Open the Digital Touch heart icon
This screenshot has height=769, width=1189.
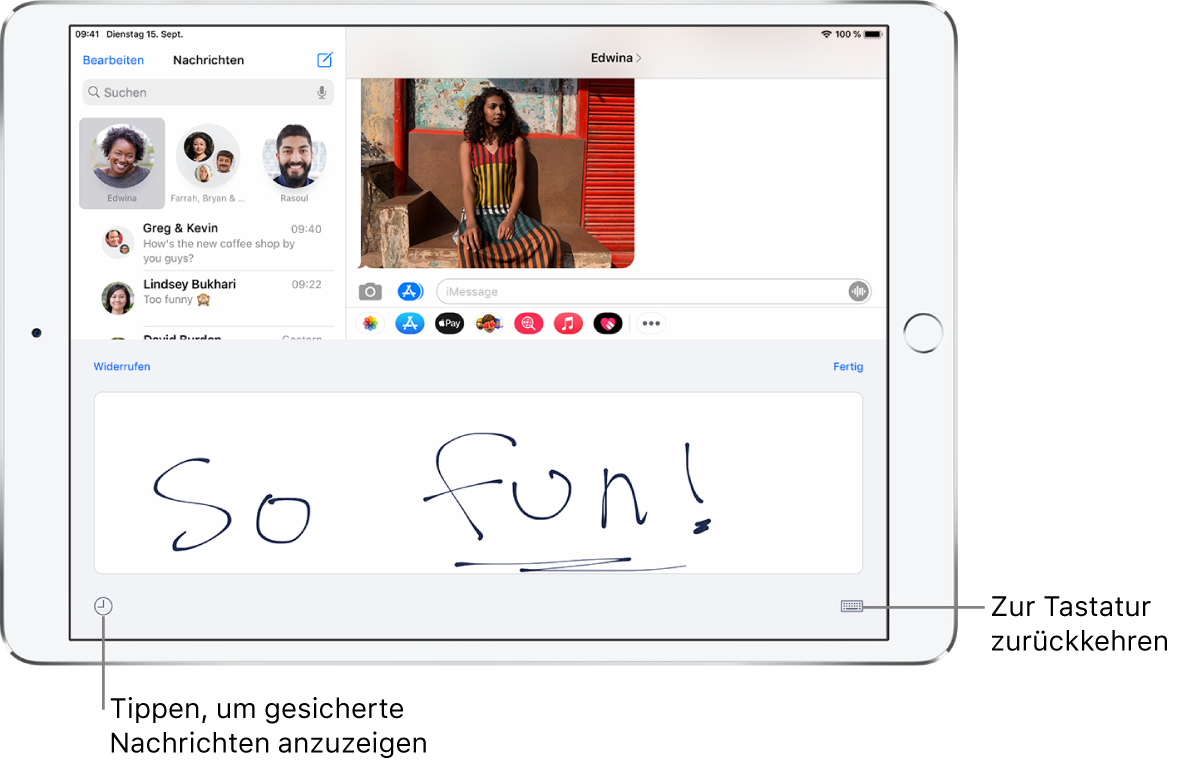point(607,324)
